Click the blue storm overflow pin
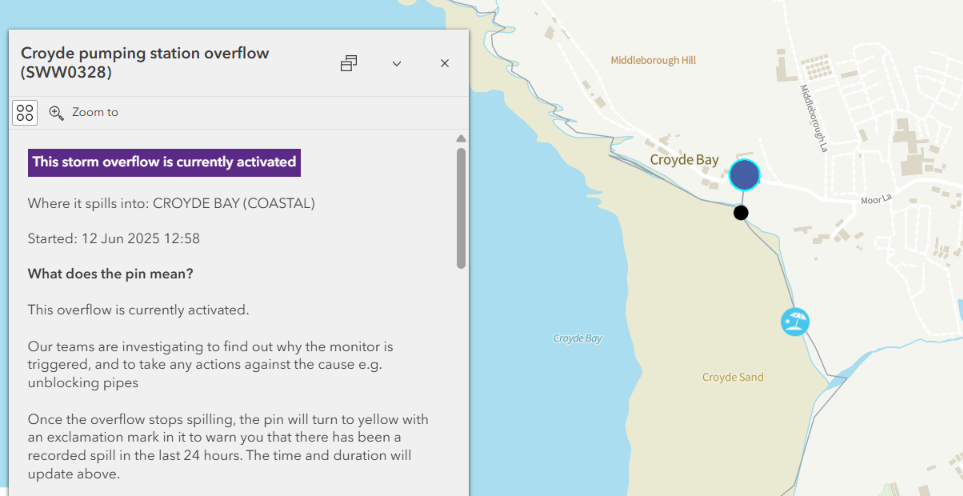Viewport: 963px width, 496px height. [744, 175]
